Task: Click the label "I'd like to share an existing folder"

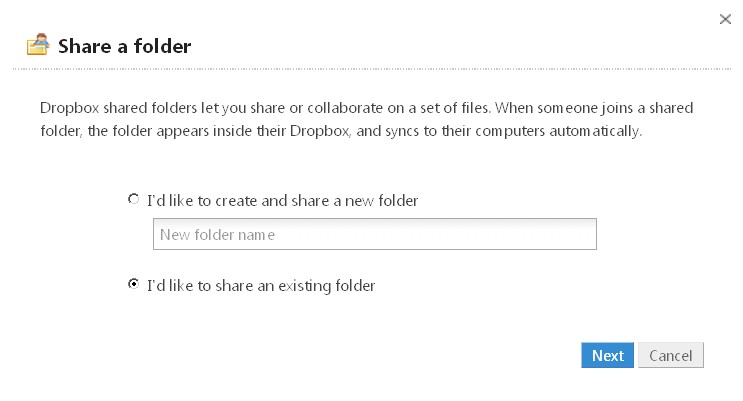Action: (261, 286)
